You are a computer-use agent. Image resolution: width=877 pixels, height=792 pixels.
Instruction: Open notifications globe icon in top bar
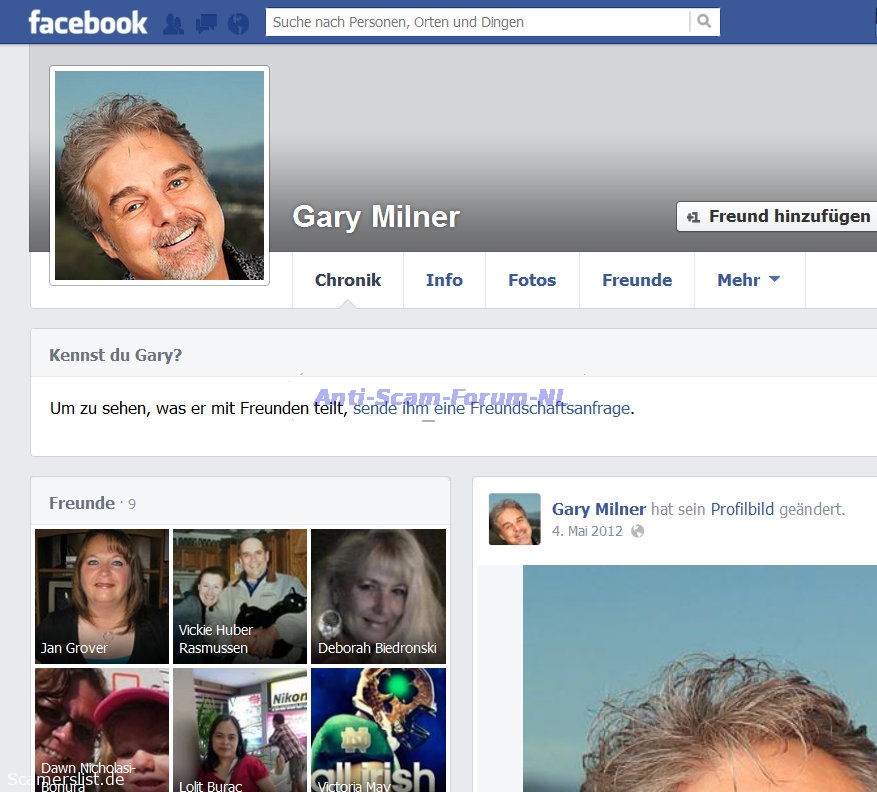pos(238,23)
